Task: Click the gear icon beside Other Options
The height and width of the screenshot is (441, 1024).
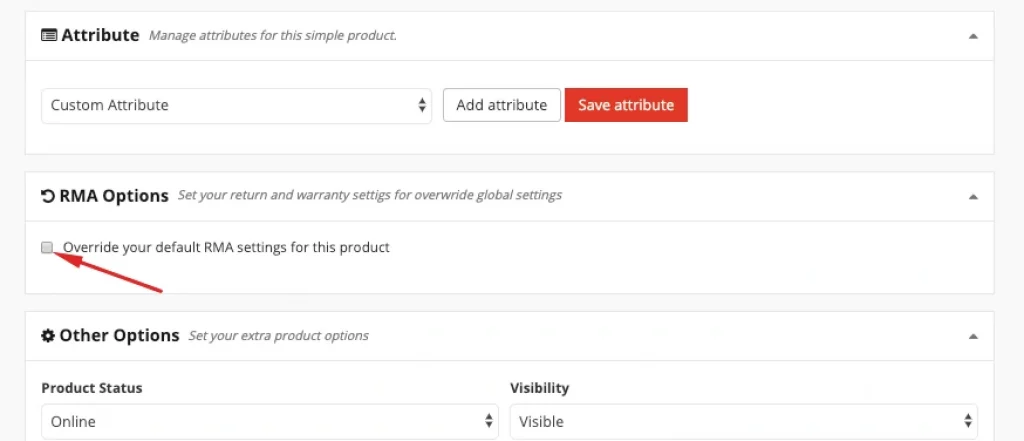Action: pos(48,336)
